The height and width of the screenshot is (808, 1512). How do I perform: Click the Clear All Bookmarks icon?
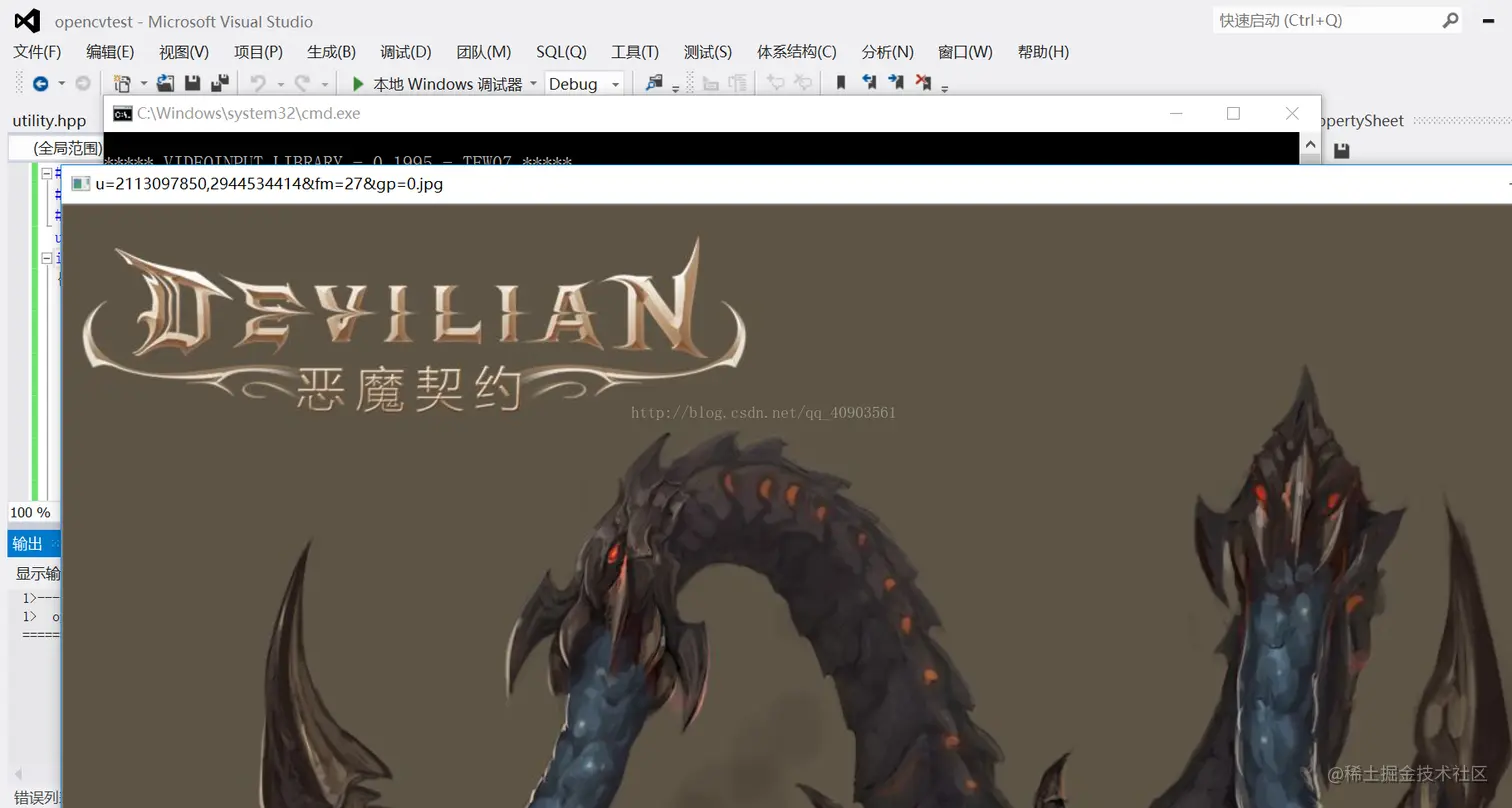pos(923,84)
